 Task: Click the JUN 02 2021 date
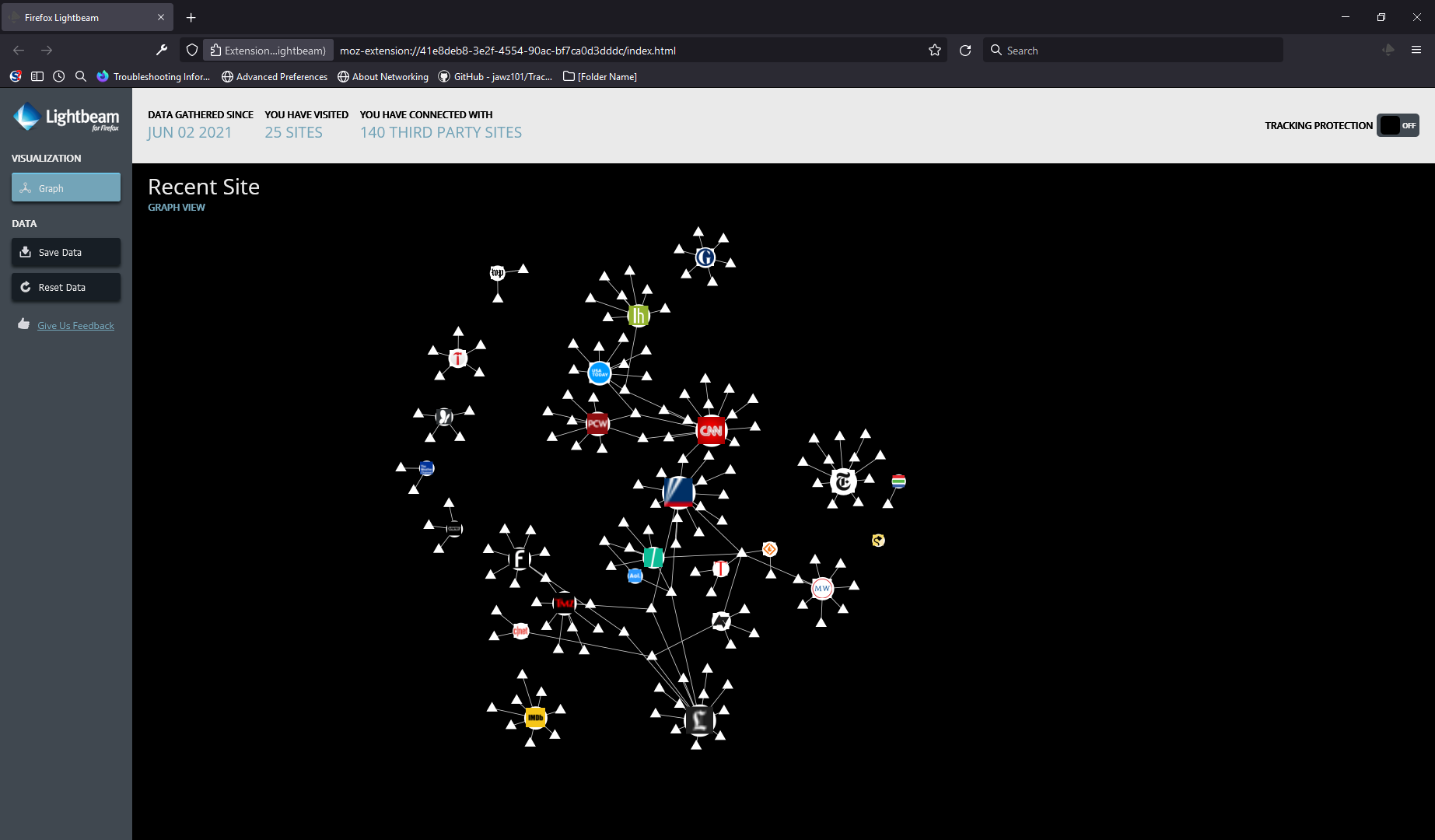190,132
